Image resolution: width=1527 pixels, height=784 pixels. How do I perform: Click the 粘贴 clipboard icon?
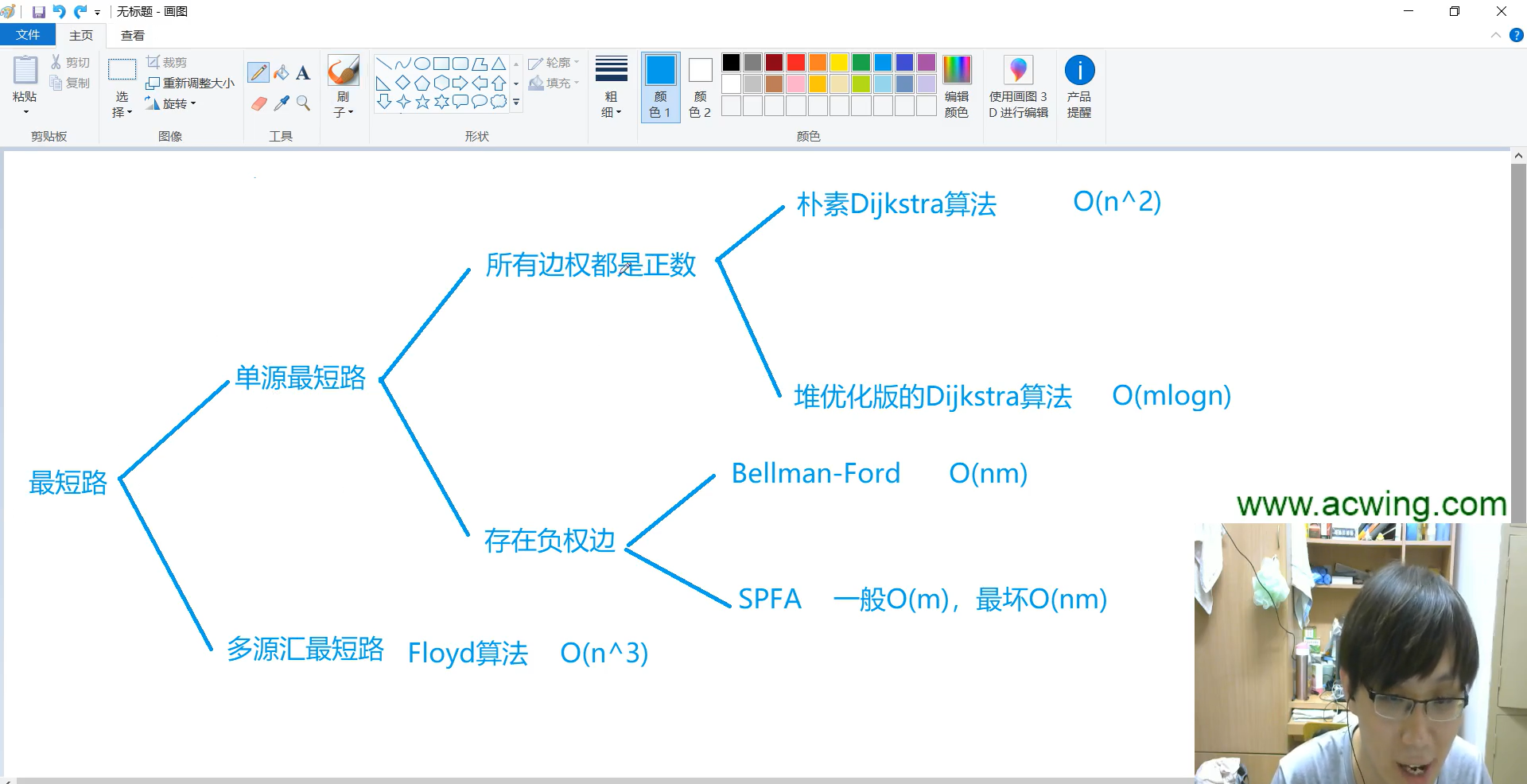point(25,70)
